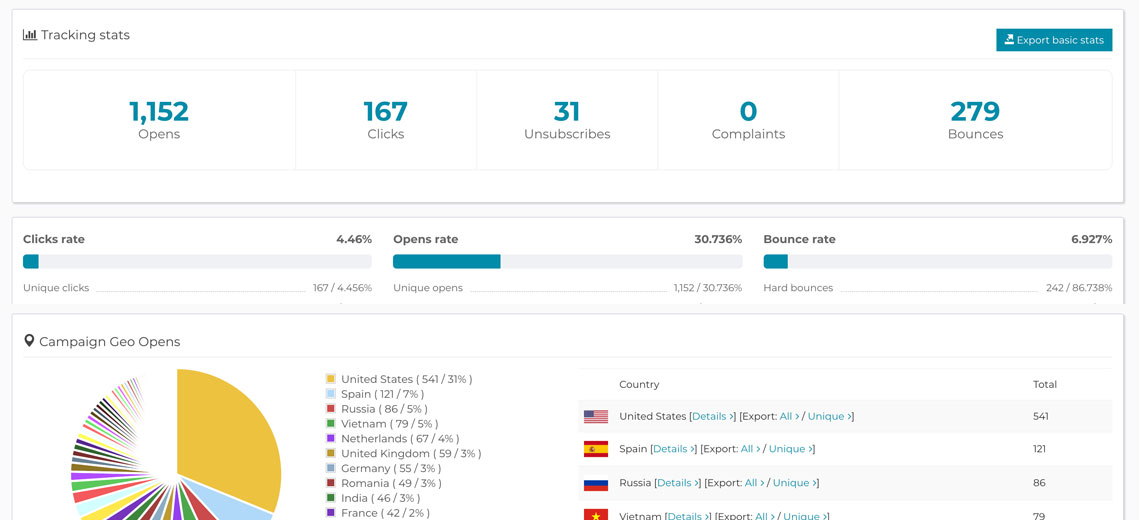Click the Russia flag icon
Screen dimensions: 1139x520
click(596, 482)
